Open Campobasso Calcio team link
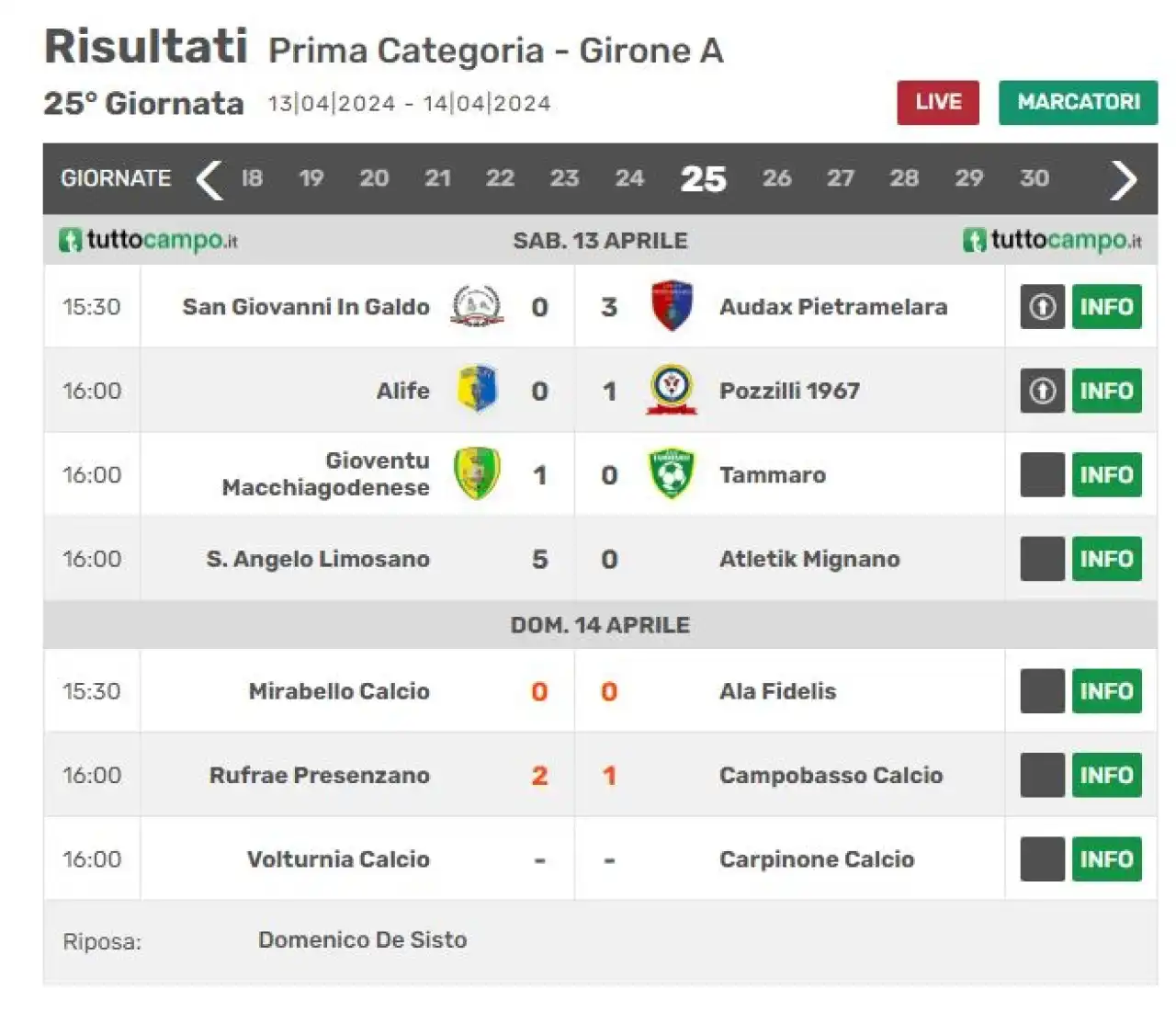Viewport: 1176px width, 1012px height. coord(831,775)
